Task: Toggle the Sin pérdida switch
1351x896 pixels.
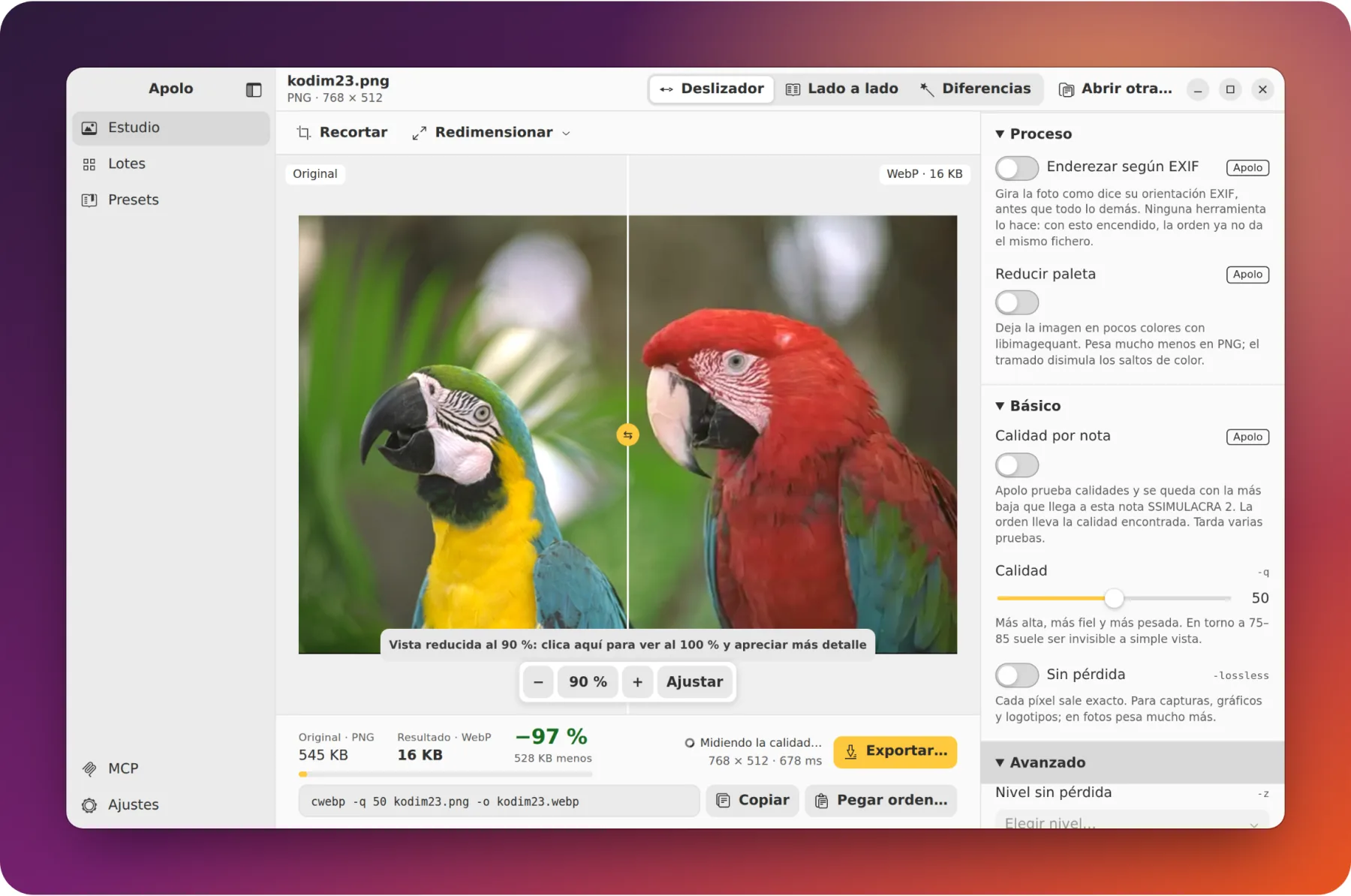Action: (1017, 675)
